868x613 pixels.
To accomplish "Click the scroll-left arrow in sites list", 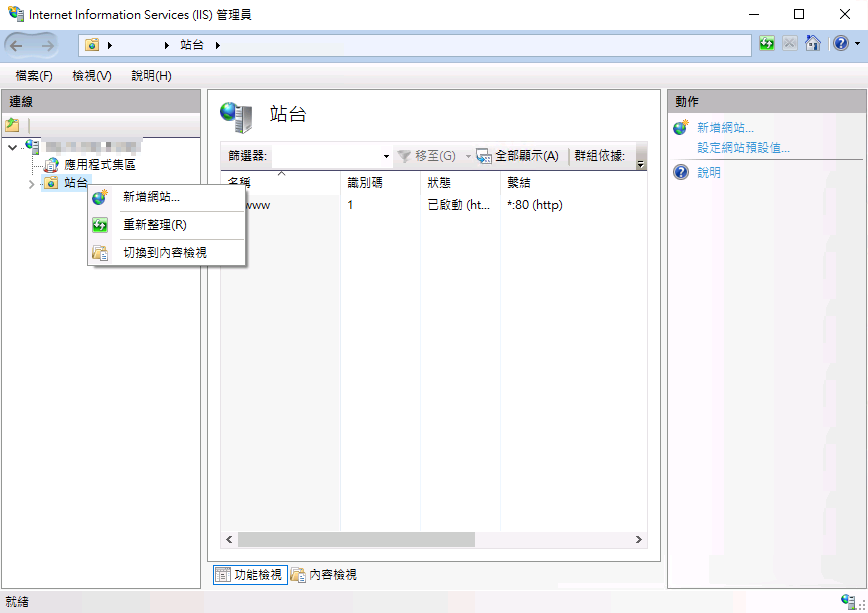I will coord(229,539).
